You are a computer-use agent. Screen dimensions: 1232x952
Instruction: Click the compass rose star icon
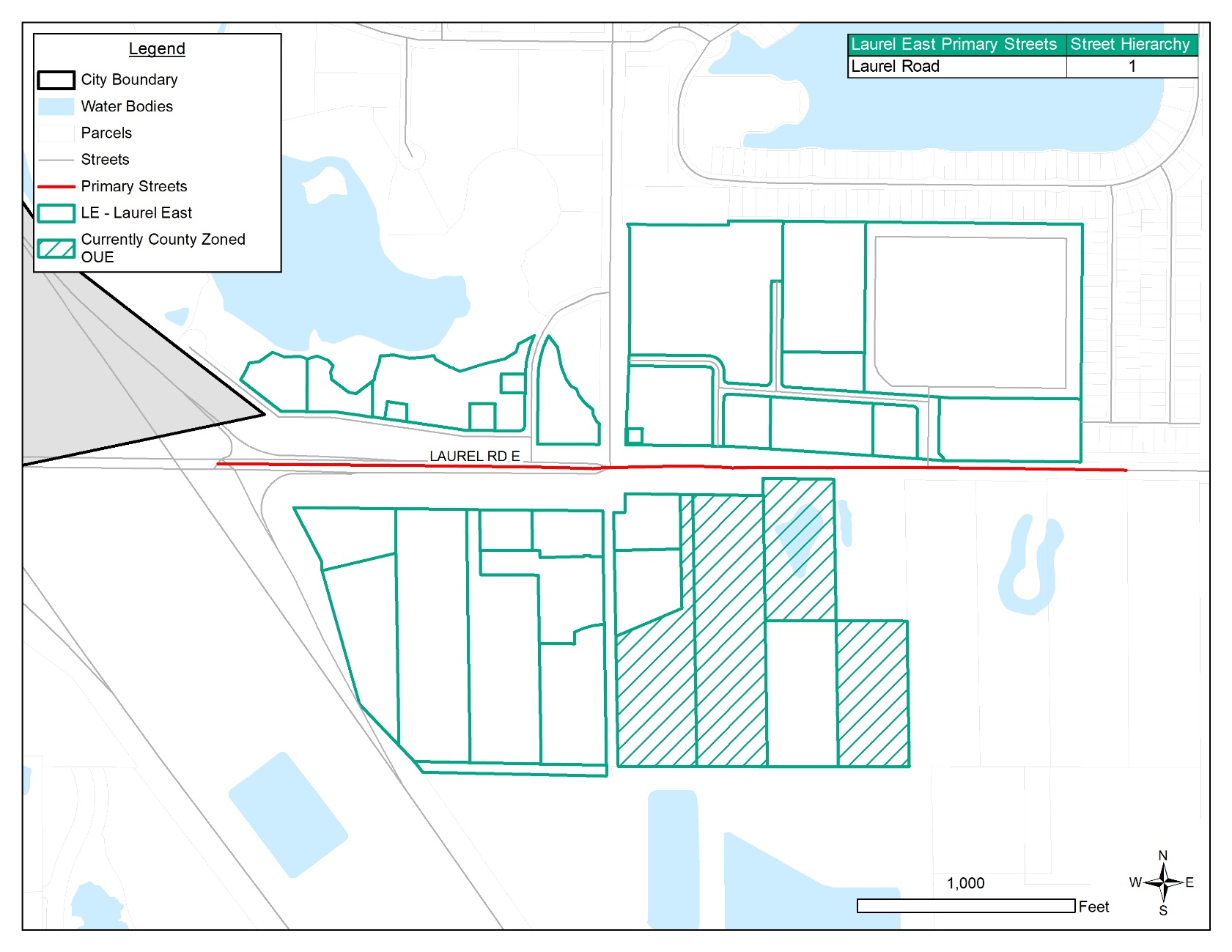(1162, 882)
